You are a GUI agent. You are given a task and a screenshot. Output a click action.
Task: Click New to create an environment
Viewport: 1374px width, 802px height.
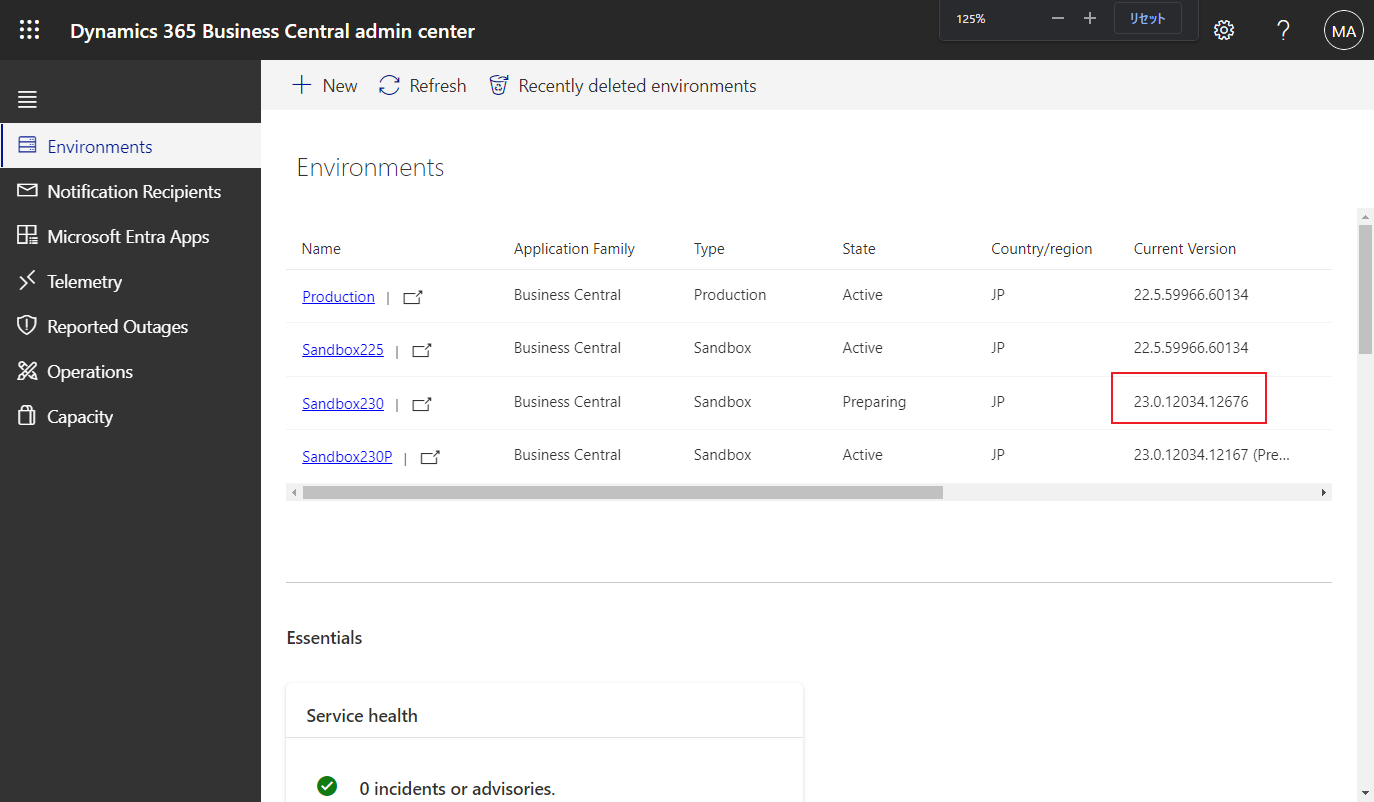click(x=324, y=85)
